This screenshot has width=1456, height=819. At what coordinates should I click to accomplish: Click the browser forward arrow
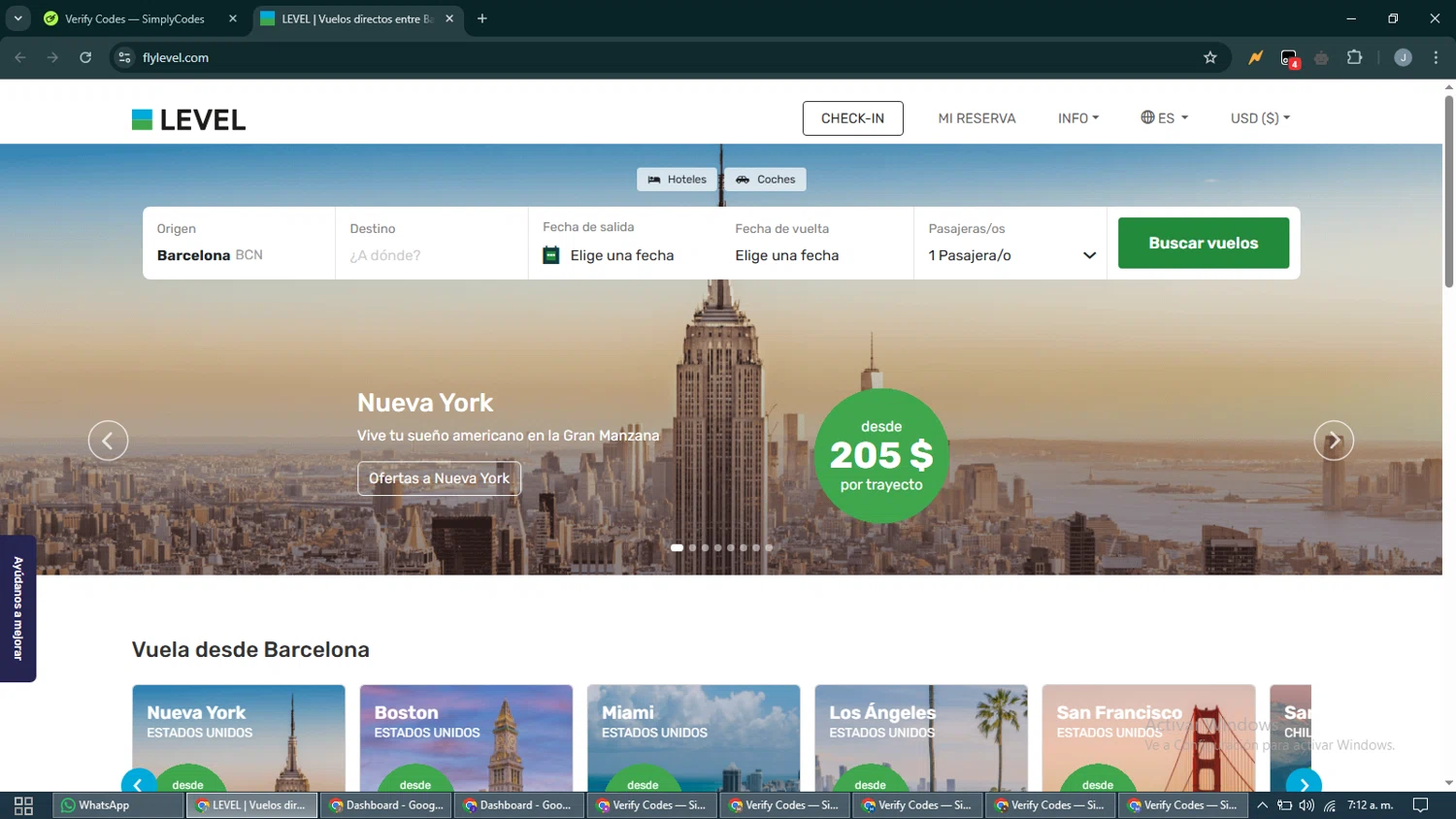pos(52,57)
